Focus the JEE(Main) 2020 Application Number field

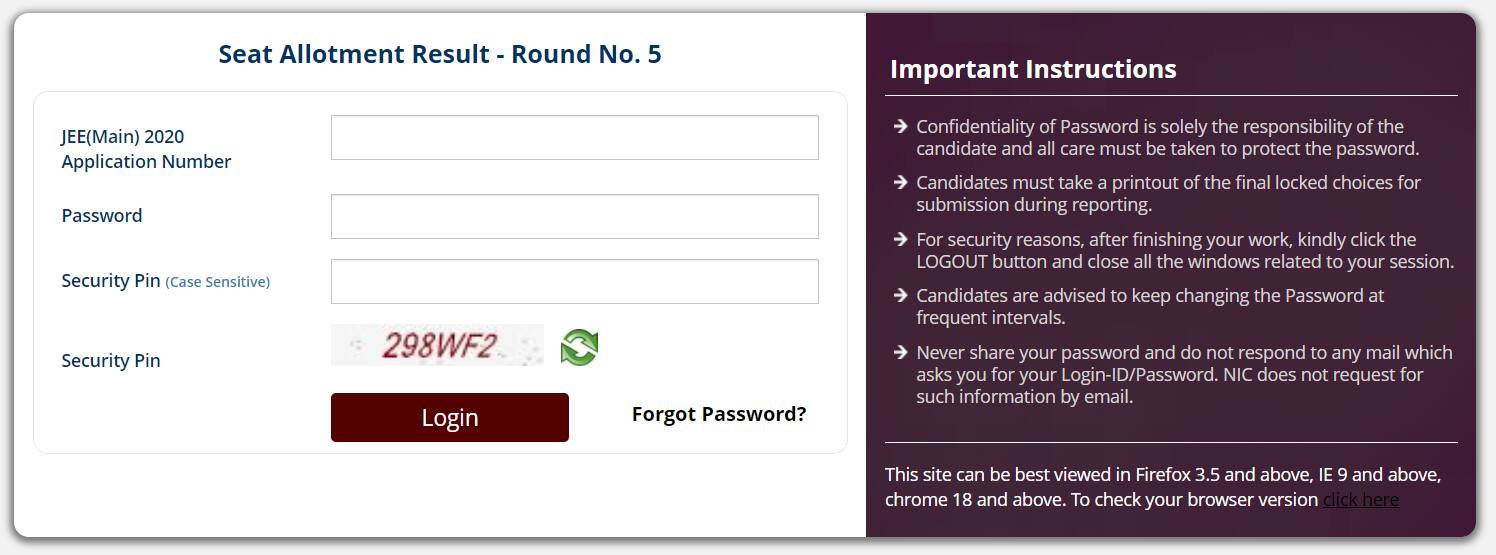point(574,138)
